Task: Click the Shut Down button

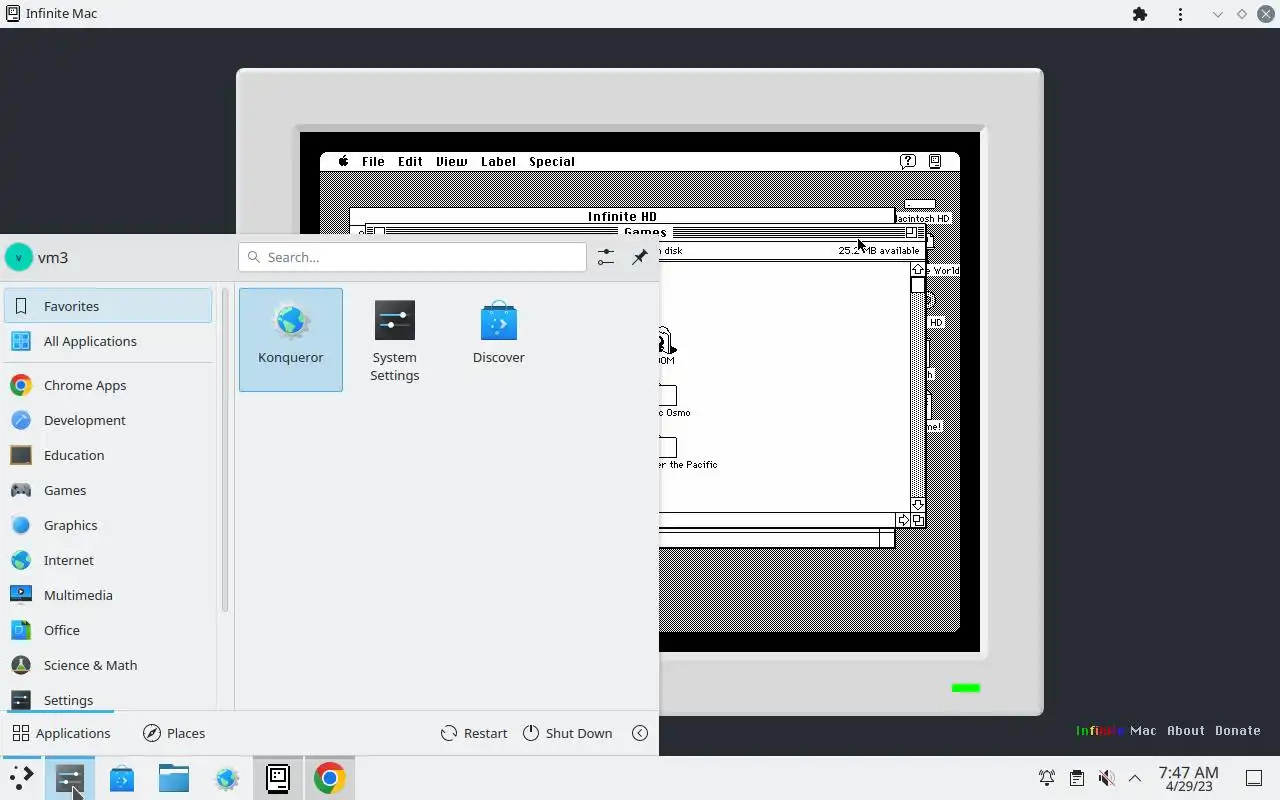Action: coord(567,733)
